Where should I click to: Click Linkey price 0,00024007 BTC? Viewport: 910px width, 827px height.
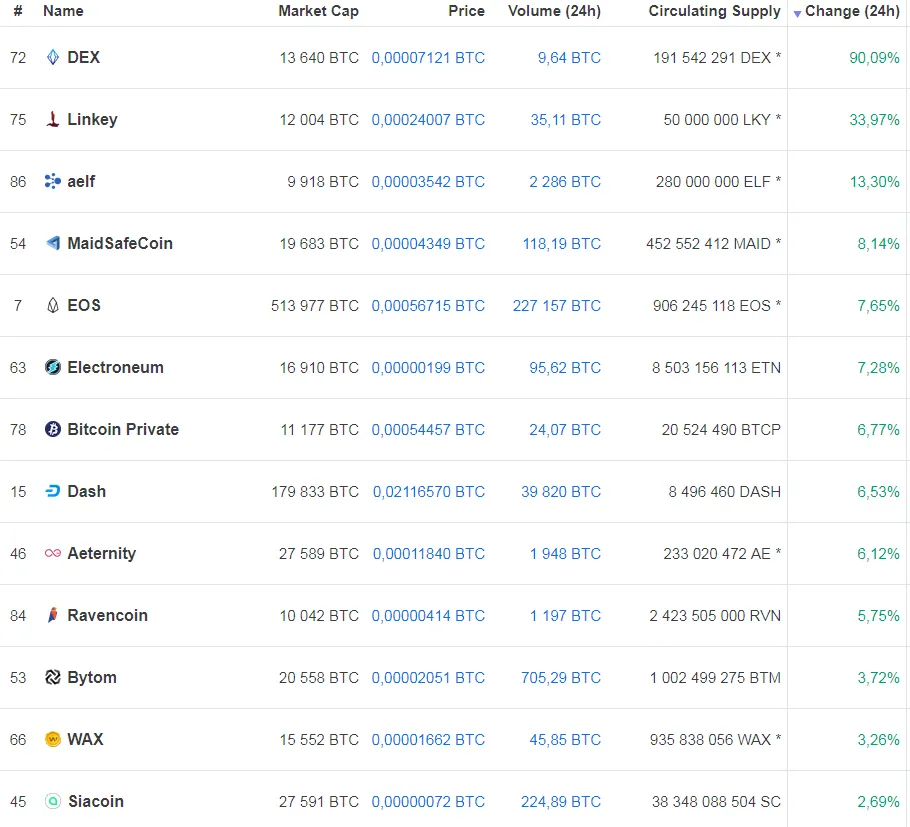(x=428, y=120)
